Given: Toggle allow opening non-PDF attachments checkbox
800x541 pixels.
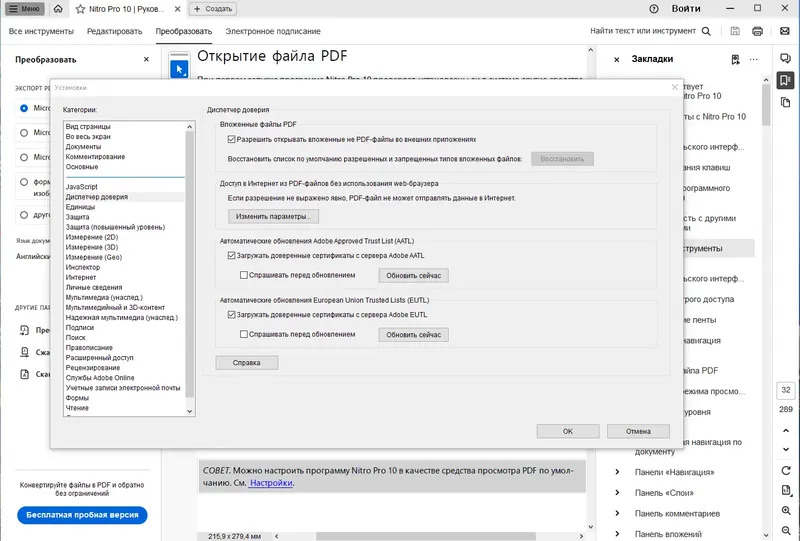Looking at the screenshot, I should click(x=232, y=139).
